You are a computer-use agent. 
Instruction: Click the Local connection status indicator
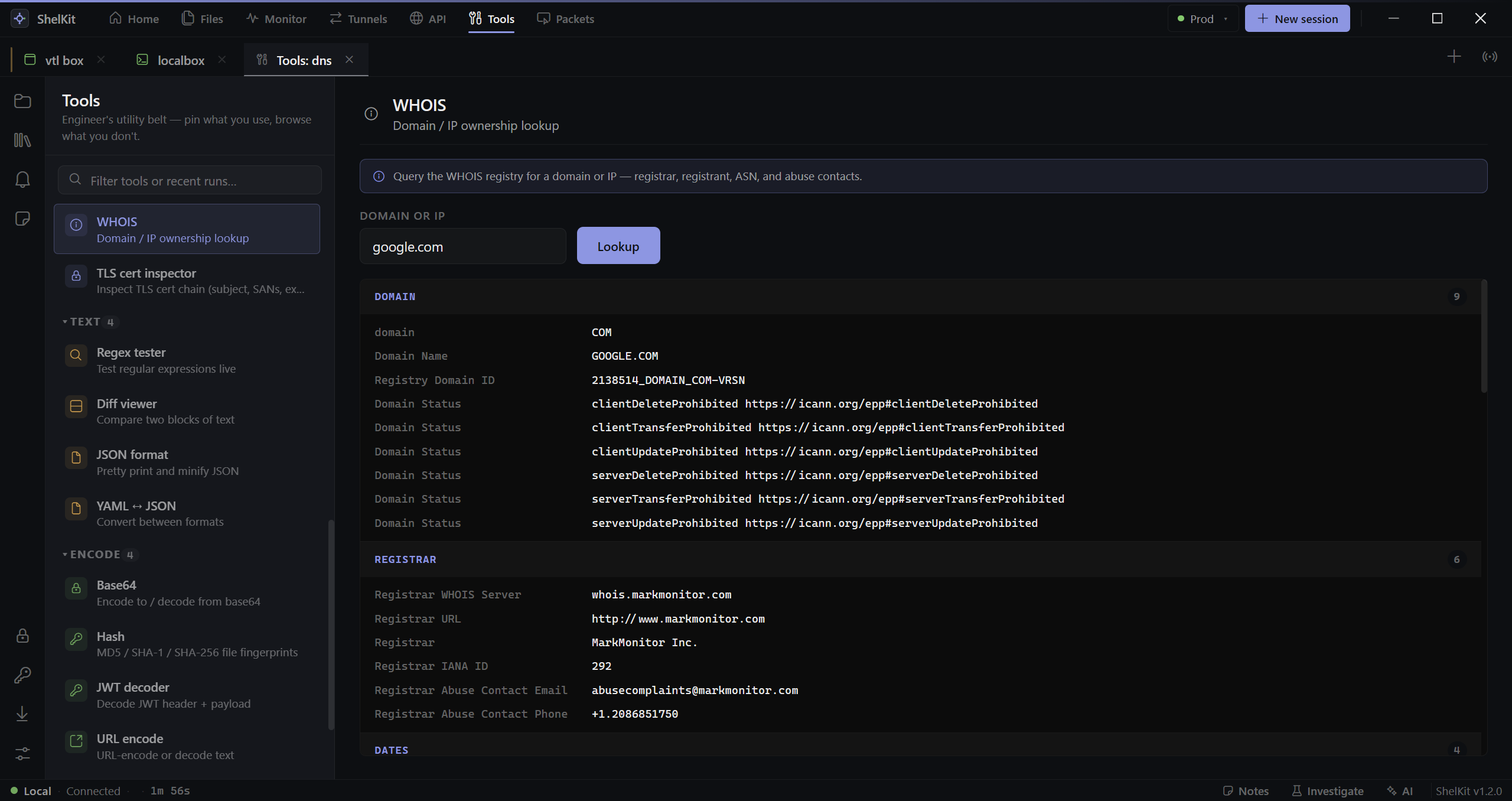31,791
